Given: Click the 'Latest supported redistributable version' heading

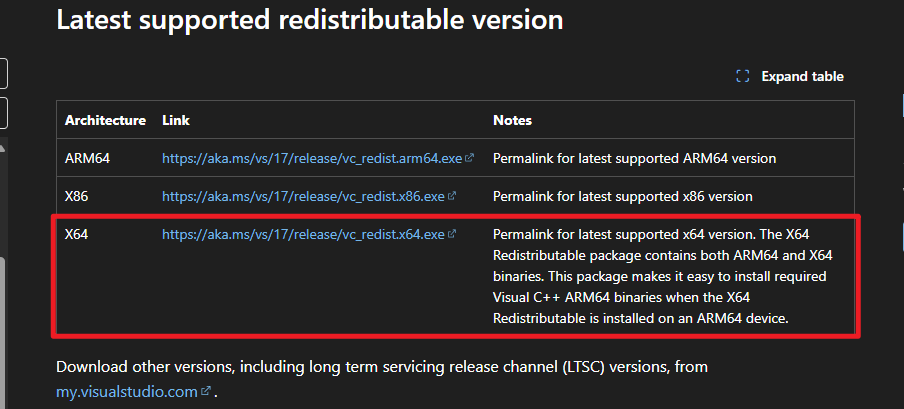Looking at the screenshot, I should click(310, 19).
